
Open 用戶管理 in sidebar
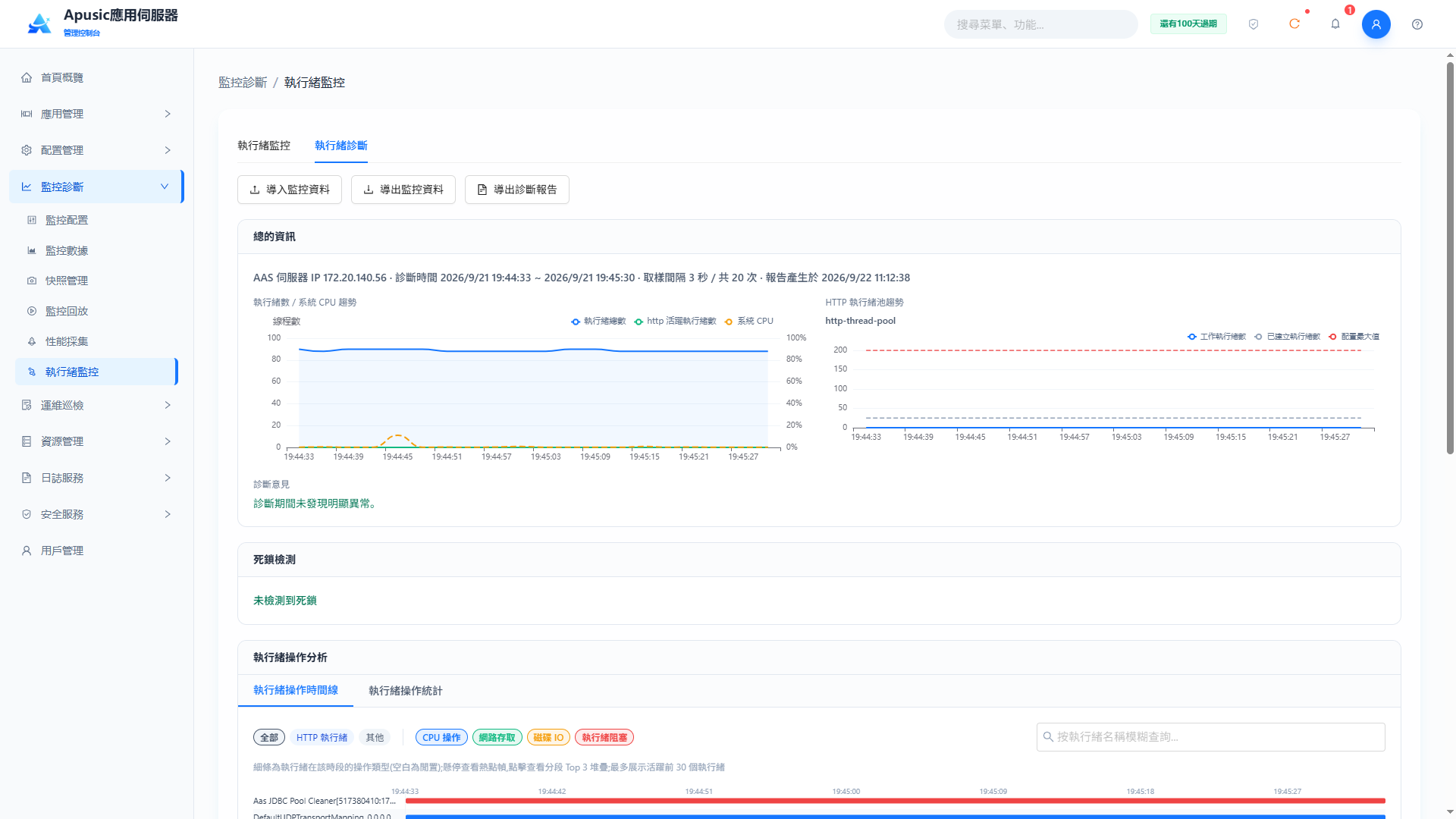click(97, 551)
